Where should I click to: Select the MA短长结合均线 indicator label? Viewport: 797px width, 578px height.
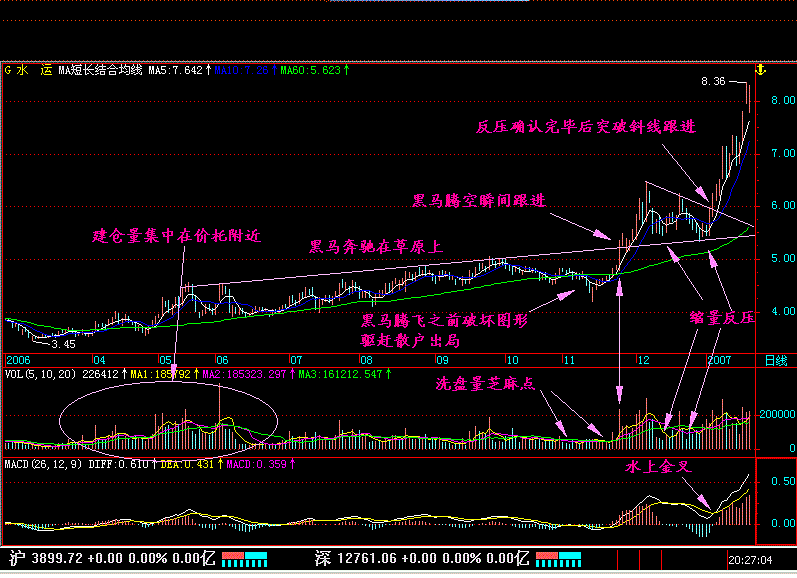101,71
